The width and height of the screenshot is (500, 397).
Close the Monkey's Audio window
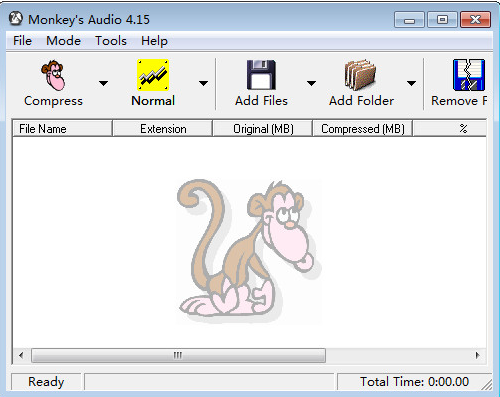(475, 20)
